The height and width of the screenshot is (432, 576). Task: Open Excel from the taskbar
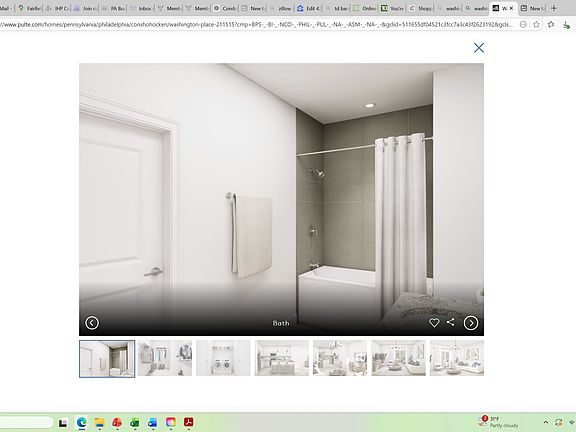(135, 423)
